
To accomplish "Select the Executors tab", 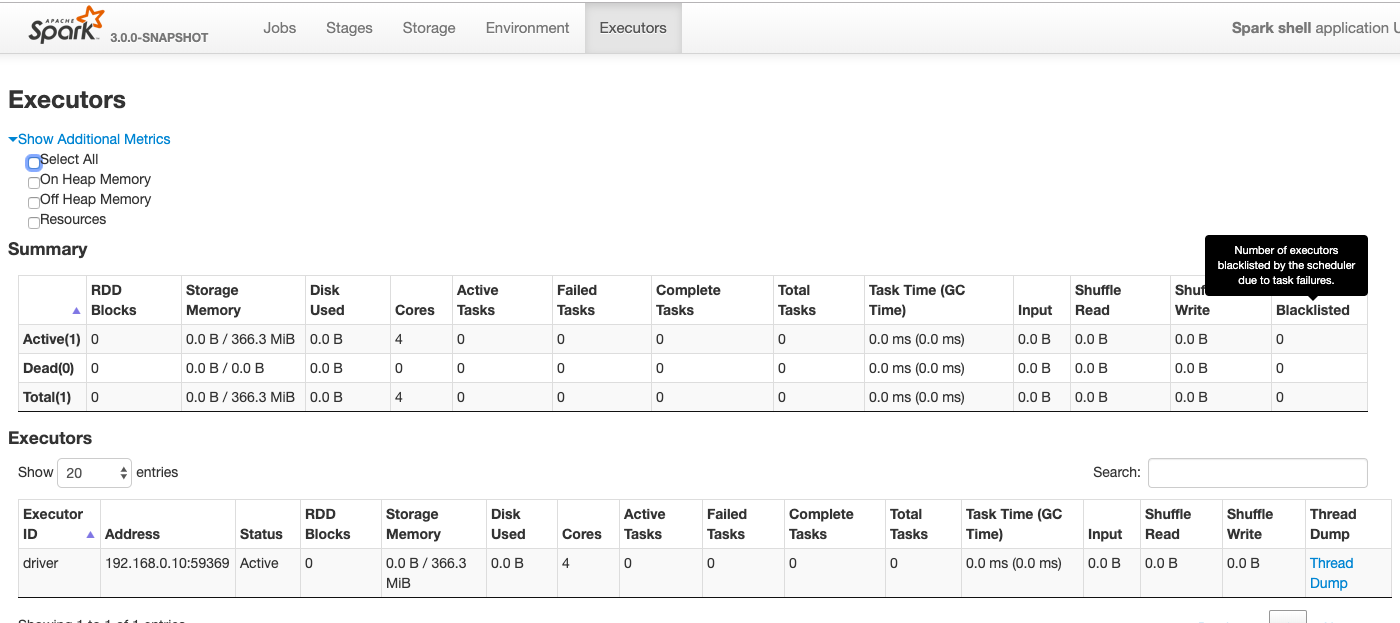I will pos(633,28).
